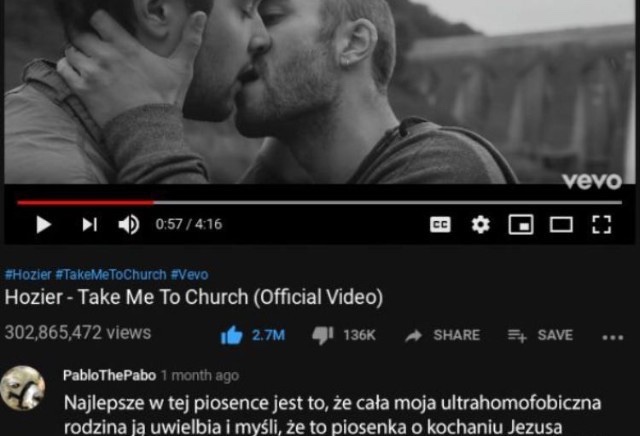
Task: Open the player settings gear
Action: click(x=480, y=225)
